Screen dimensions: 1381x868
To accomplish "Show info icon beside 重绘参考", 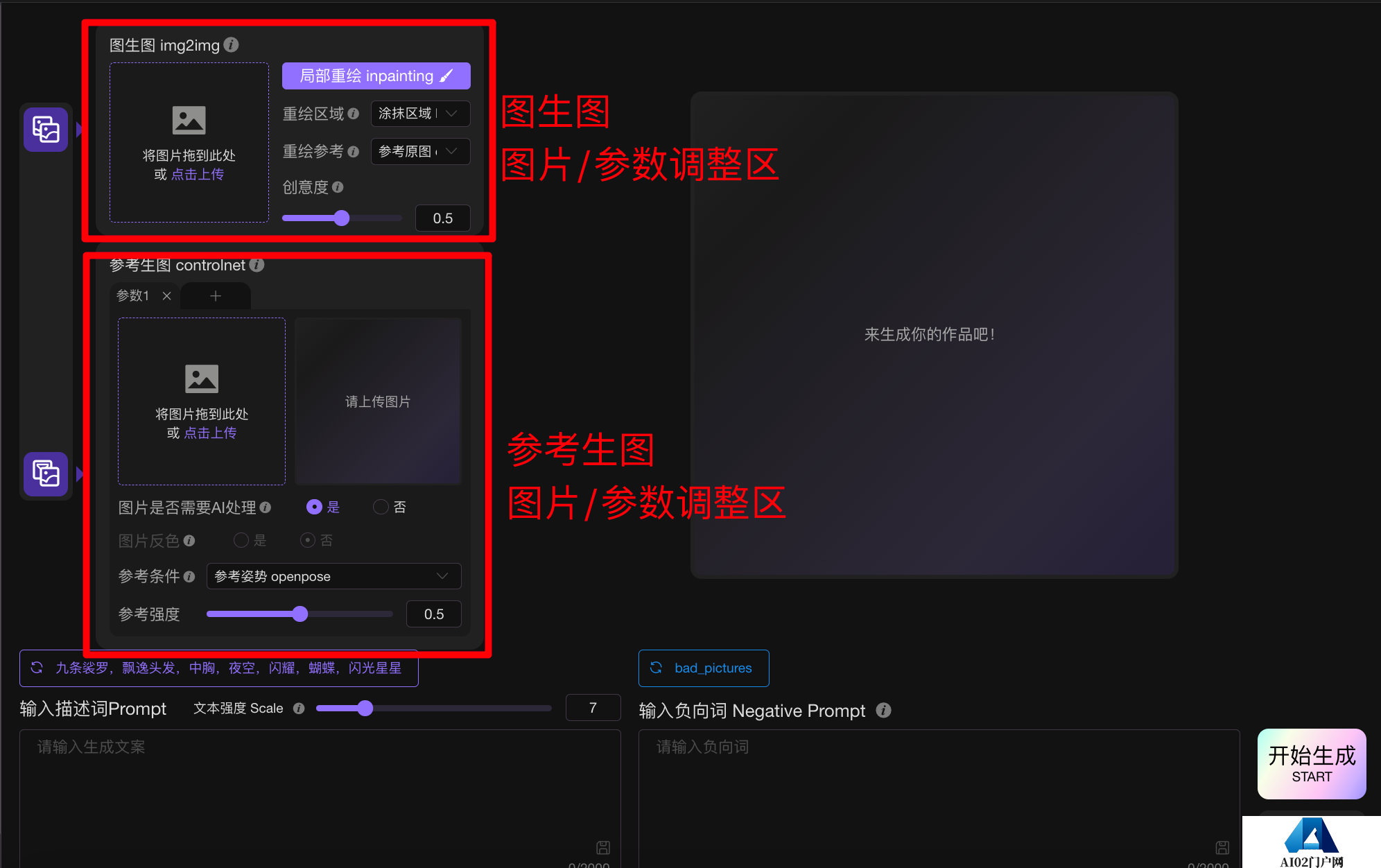I will (354, 151).
